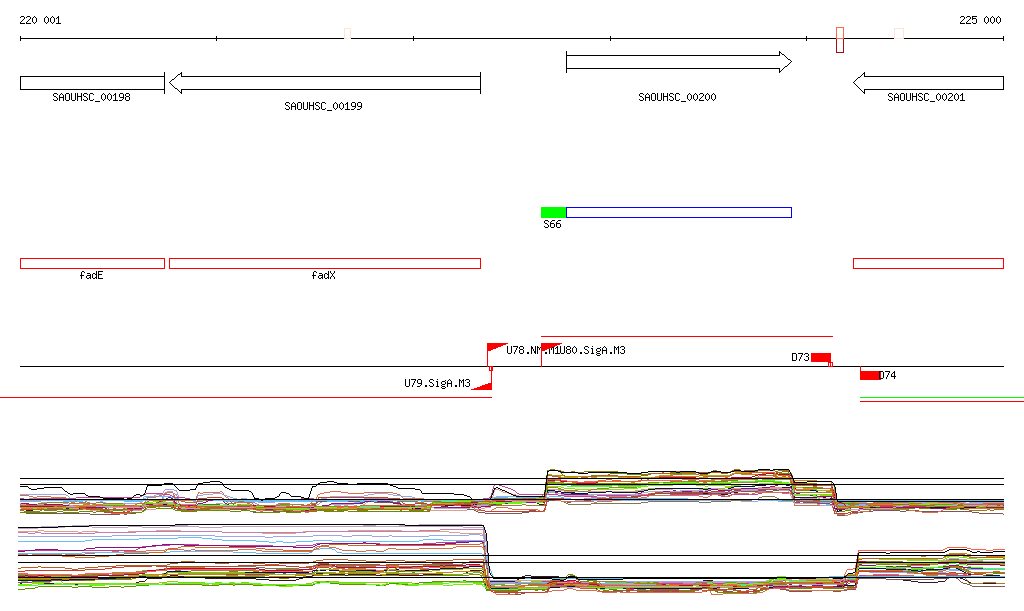Screen dimensions: 1024x611
Task: Click the leftmost faint marker on the ruler
Action: pyautogui.click(x=347, y=34)
